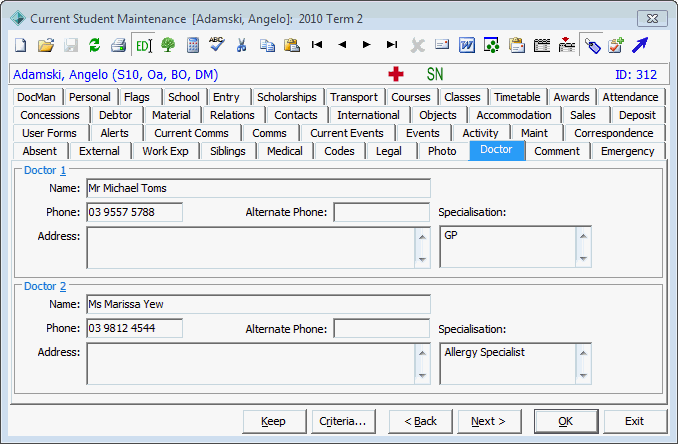678x444 pixels.
Task: Go to the first record arrow
Action: pos(317,45)
